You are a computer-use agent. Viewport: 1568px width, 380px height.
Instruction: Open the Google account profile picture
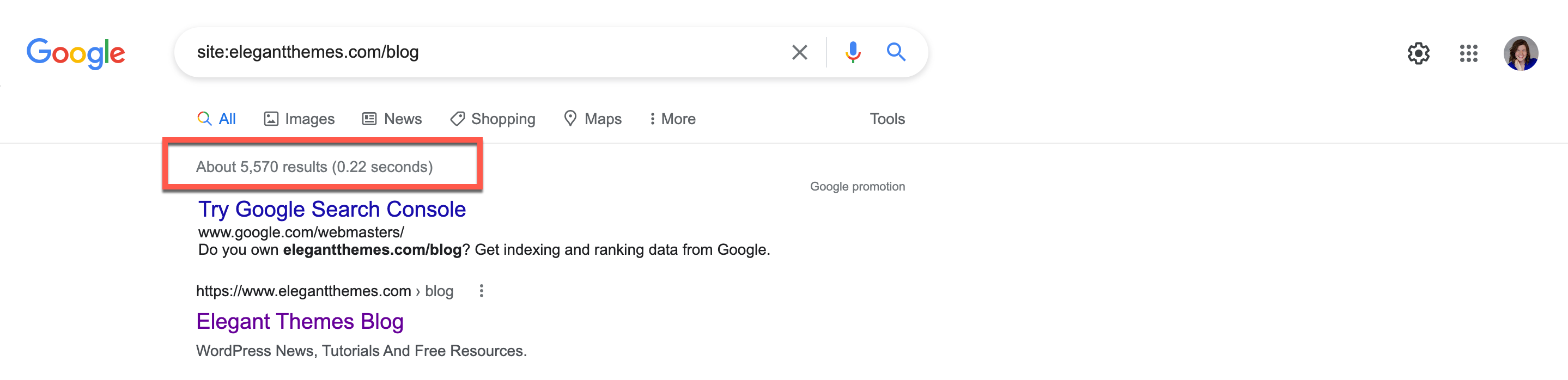point(1520,53)
